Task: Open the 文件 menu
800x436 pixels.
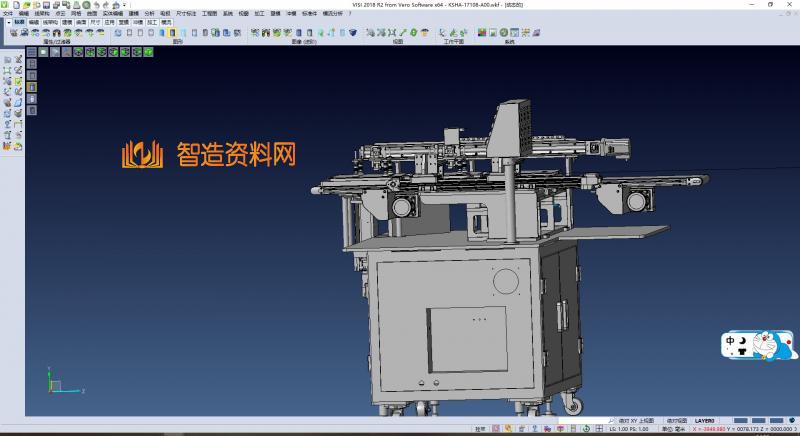Action: tap(8, 14)
